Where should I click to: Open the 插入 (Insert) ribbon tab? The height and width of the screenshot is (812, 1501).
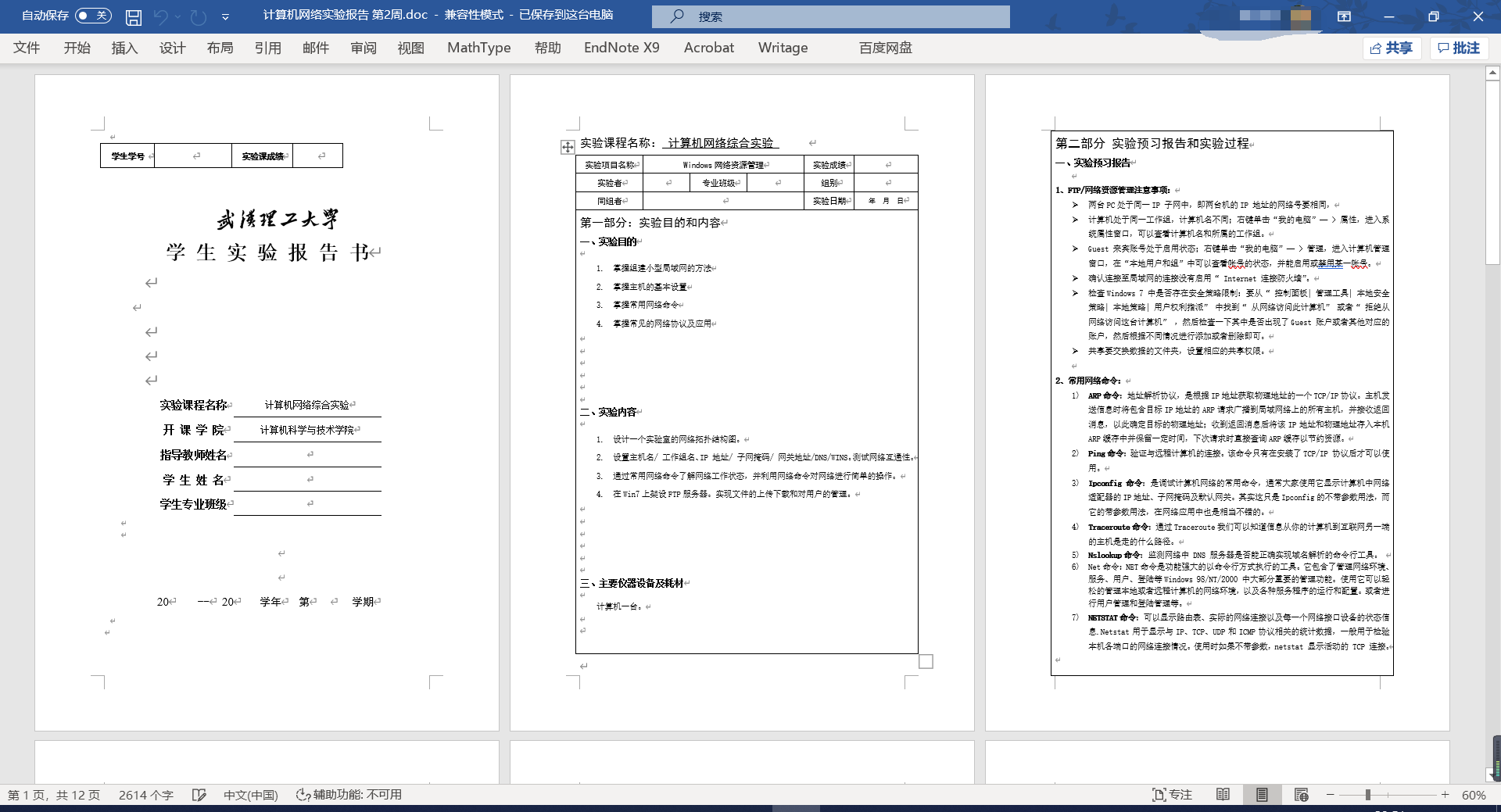coord(124,48)
